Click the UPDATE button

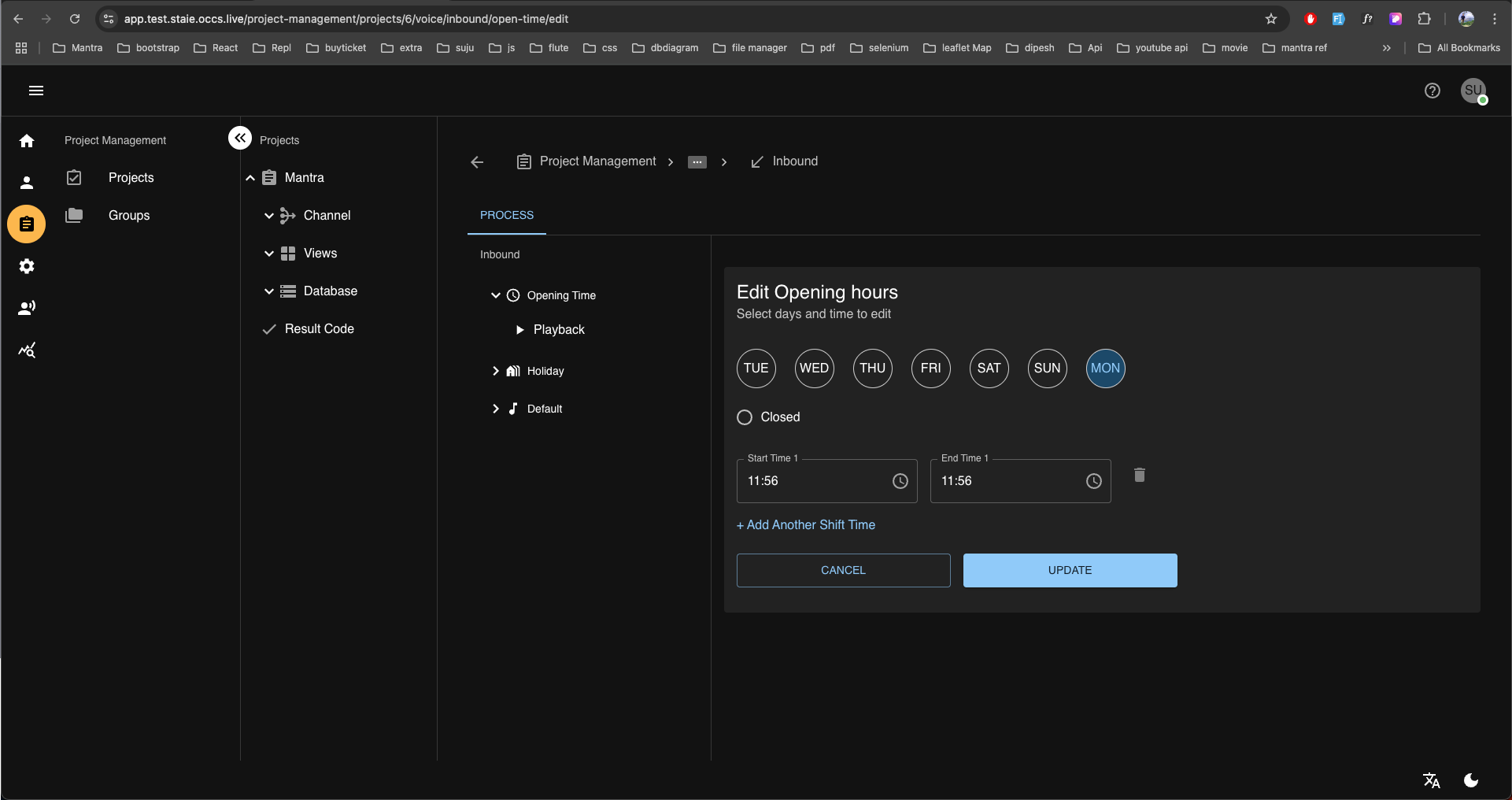click(x=1070, y=570)
